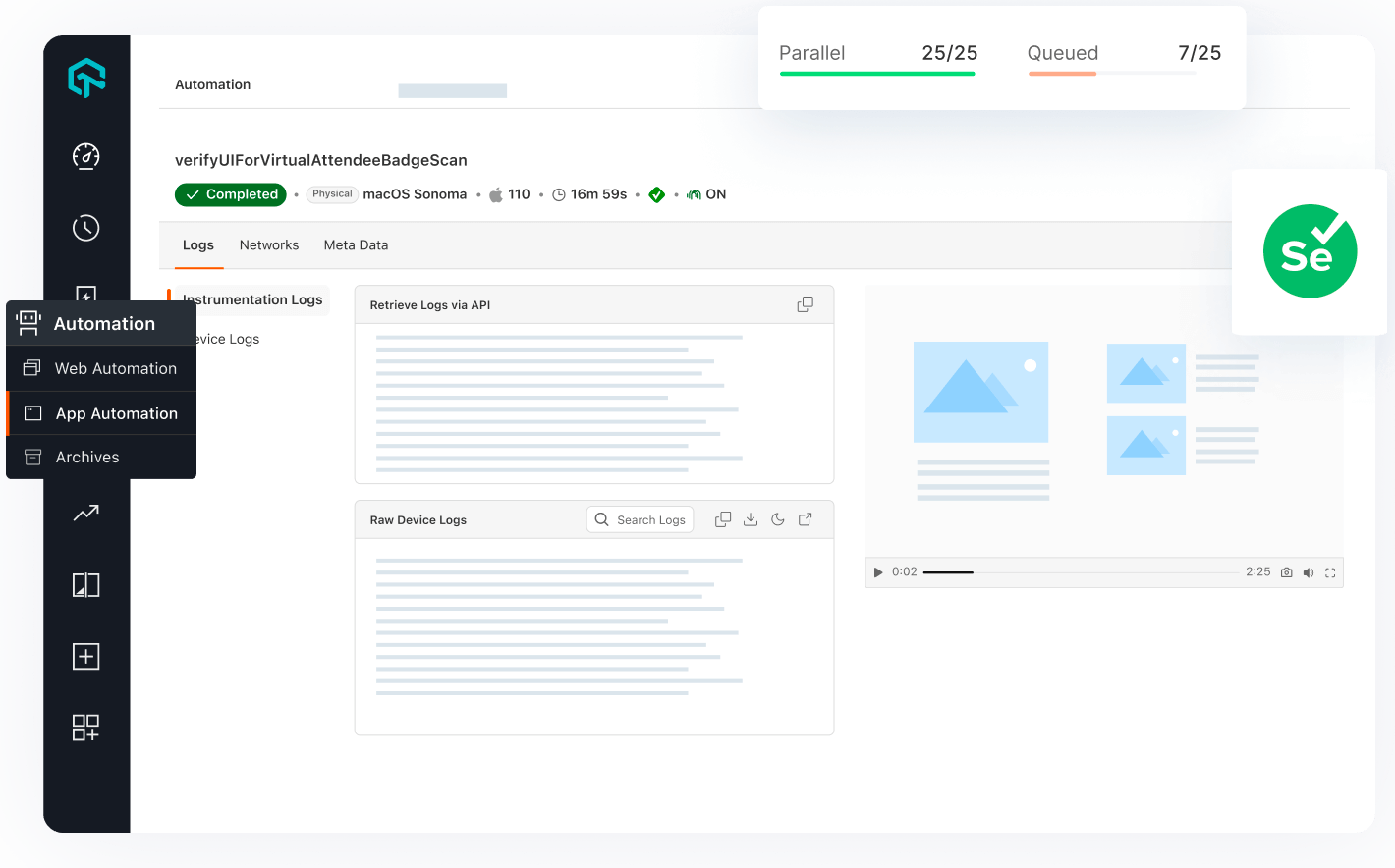1395x868 pixels.
Task: Select App Automation from the flyout menu
Action: pyautogui.click(x=116, y=412)
